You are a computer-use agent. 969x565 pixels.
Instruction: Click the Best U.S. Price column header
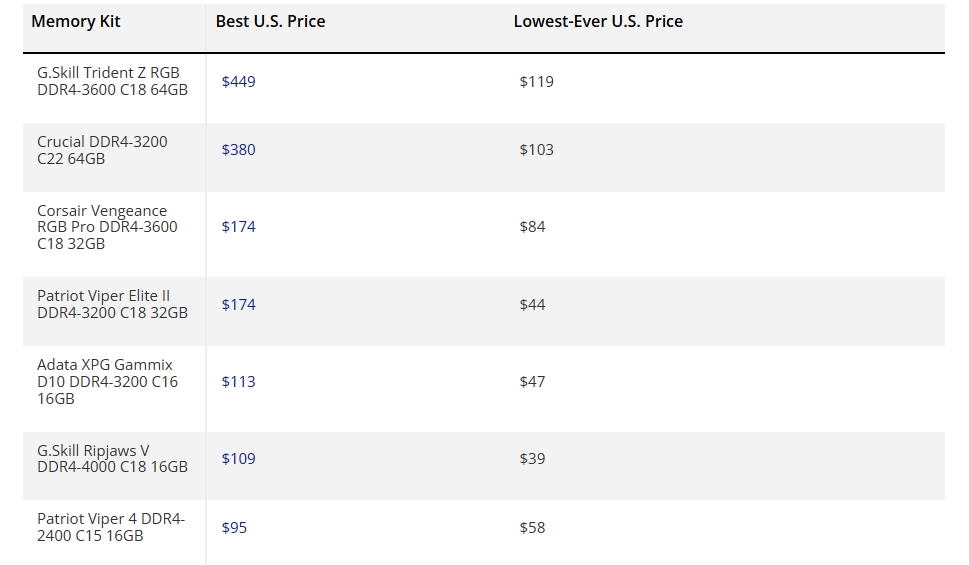[x=270, y=22]
